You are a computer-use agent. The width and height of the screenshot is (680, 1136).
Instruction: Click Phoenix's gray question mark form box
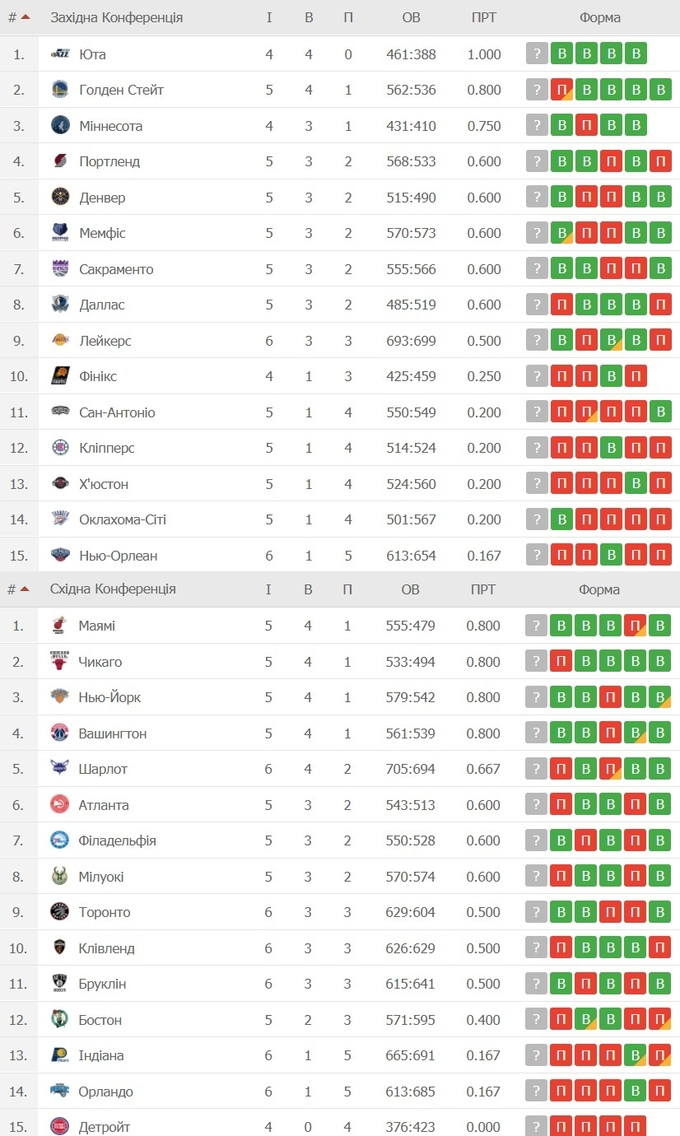point(537,377)
